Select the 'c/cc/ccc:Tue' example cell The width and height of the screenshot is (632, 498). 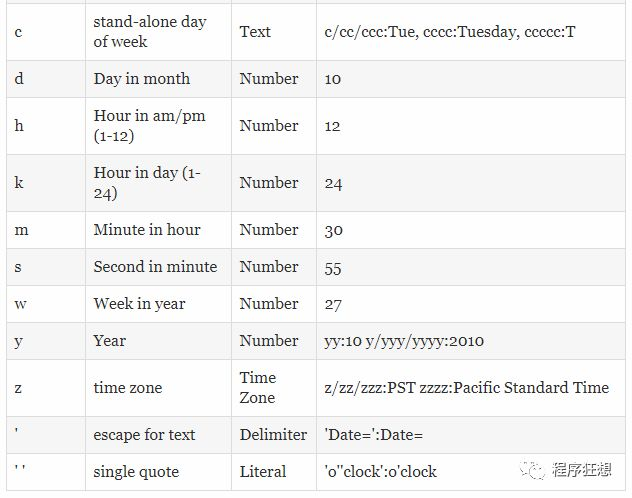[471, 32]
